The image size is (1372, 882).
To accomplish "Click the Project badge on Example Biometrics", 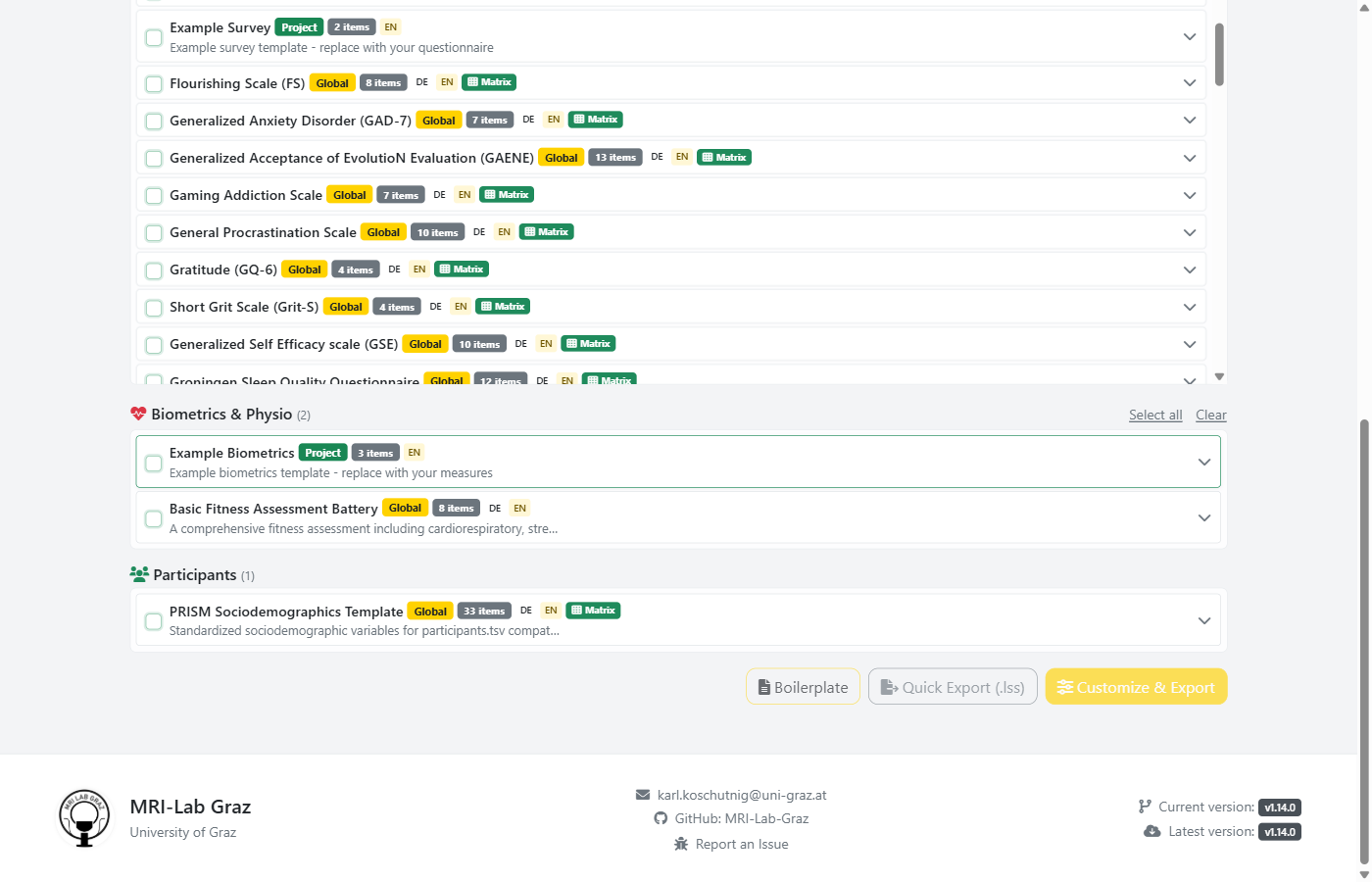I will (x=322, y=453).
